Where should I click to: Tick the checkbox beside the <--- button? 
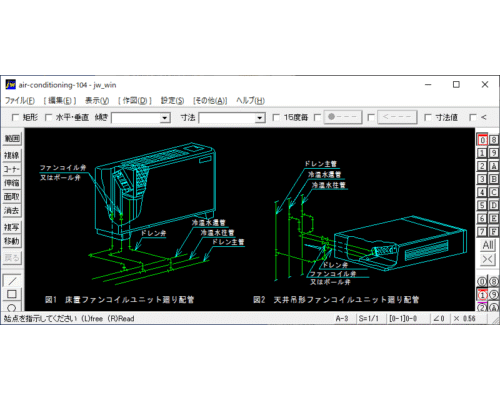pyautogui.click(x=371, y=117)
